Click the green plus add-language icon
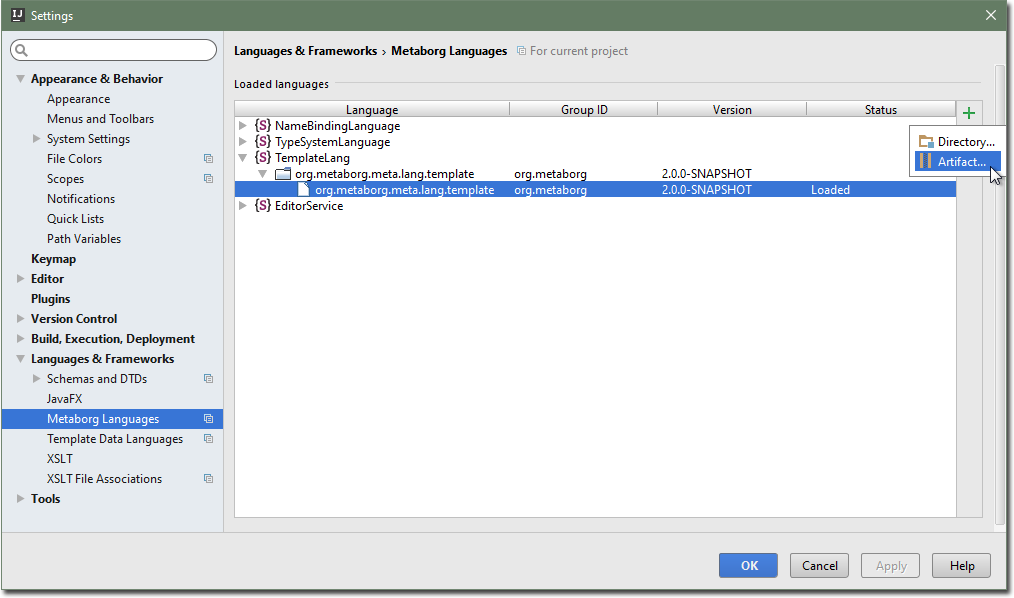Screen dimensions: 1014x598 click(x=968, y=113)
